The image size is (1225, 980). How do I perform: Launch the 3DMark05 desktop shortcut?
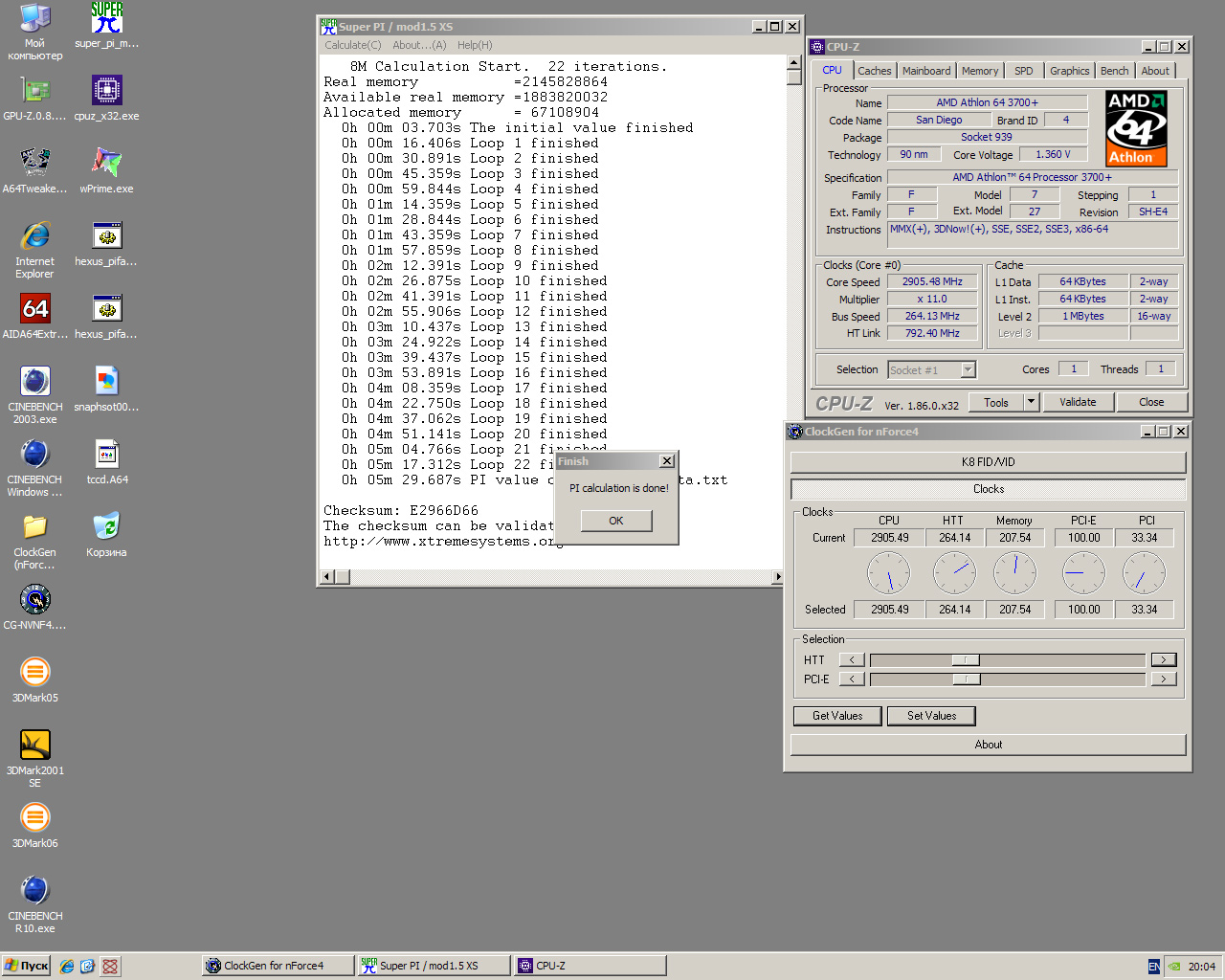click(35, 673)
